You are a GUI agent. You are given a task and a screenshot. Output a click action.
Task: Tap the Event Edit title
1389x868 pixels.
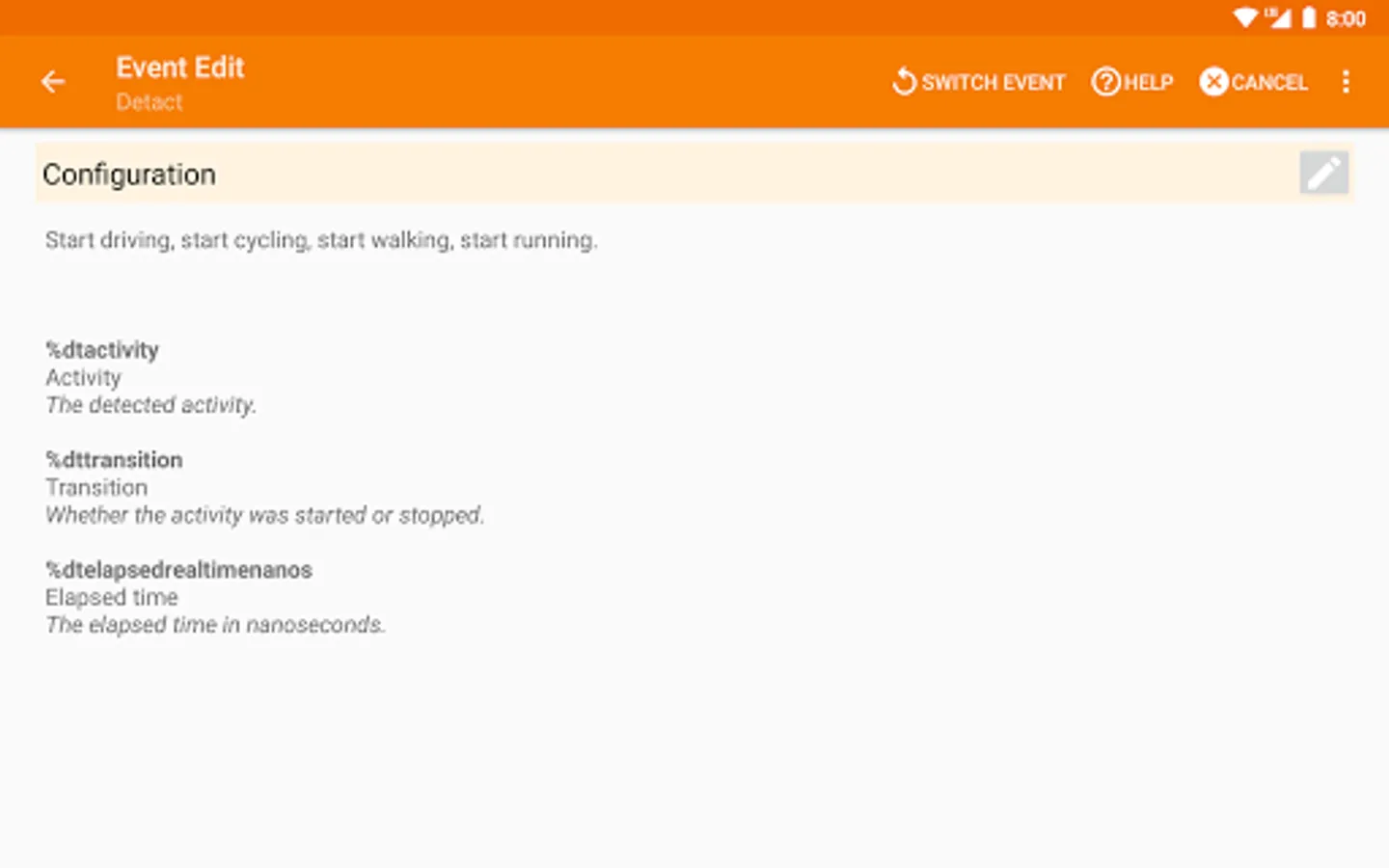[180, 68]
